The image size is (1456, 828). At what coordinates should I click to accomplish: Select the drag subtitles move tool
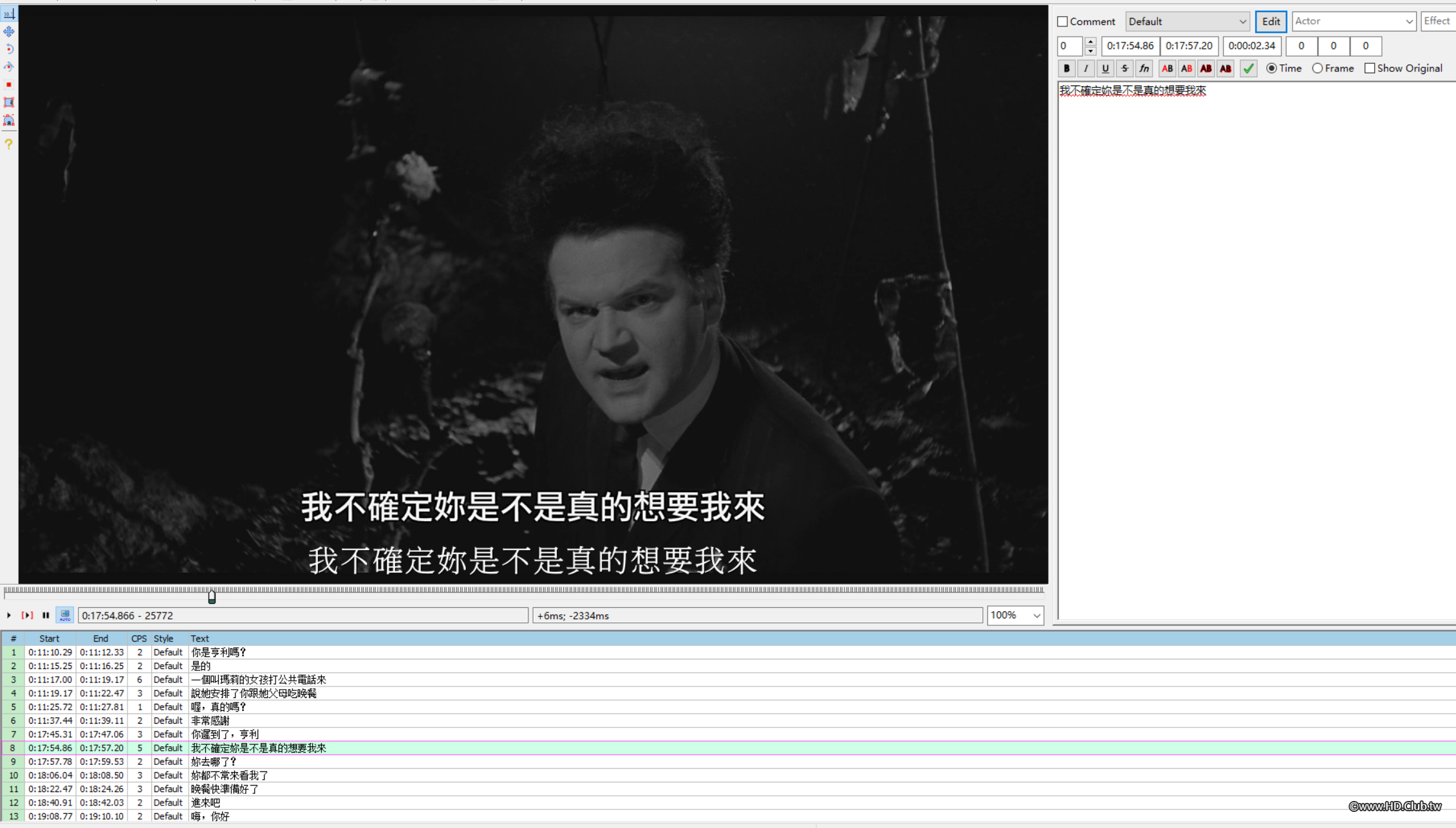click(9, 32)
